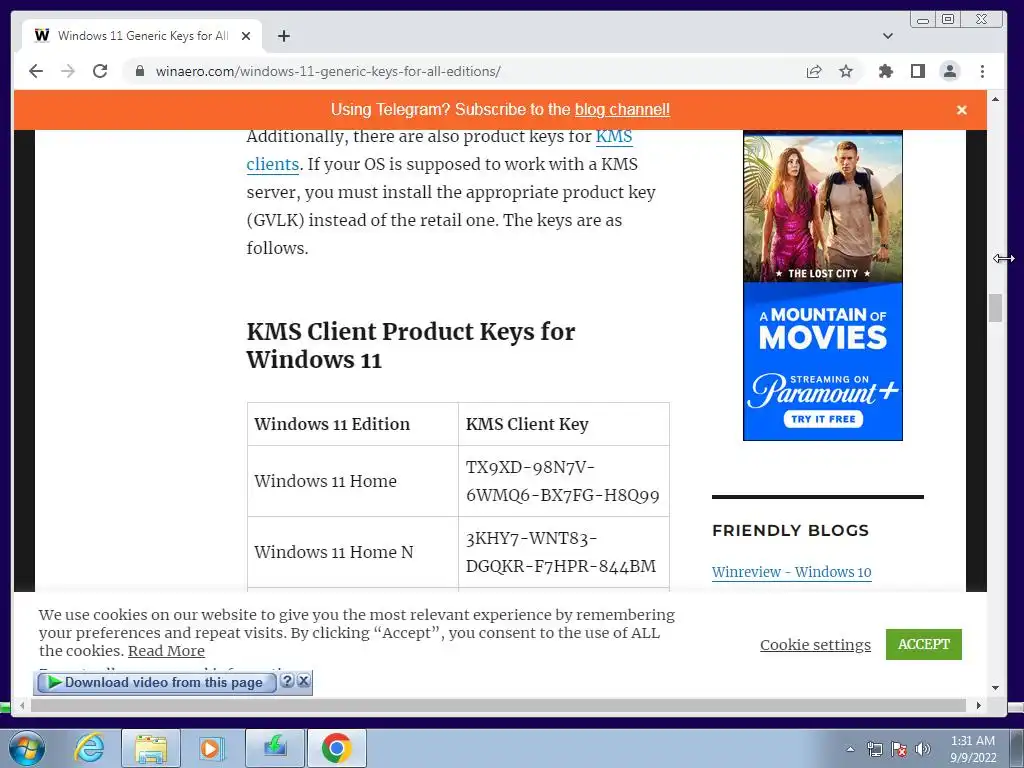Open the download app taskbar icon
Screen dimensions: 1024x768
(274, 748)
